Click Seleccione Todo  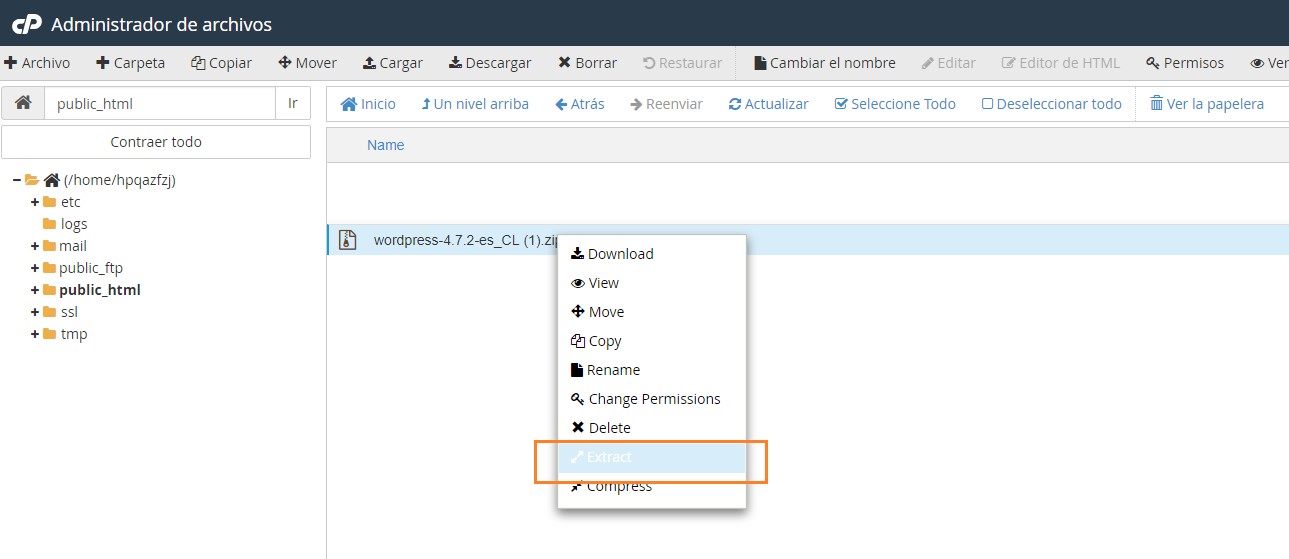tap(895, 104)
